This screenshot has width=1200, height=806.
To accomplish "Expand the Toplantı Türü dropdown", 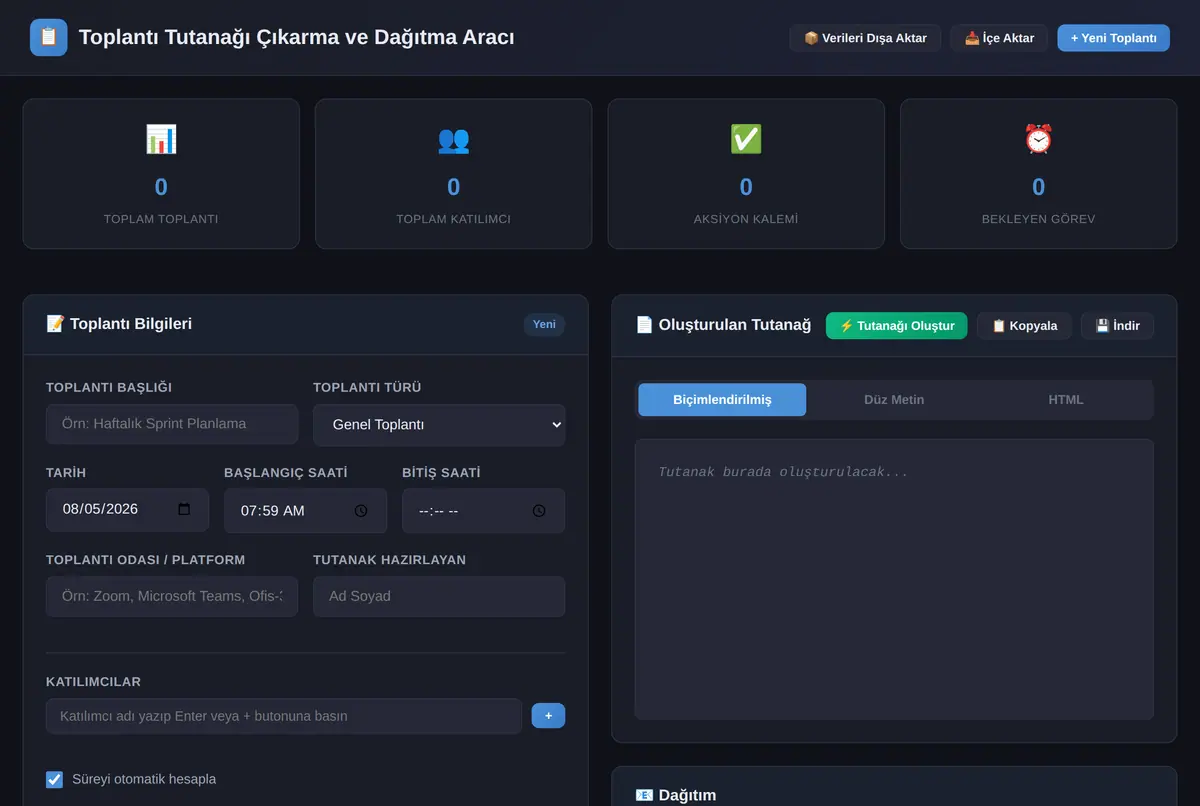I will coord(439,425).
